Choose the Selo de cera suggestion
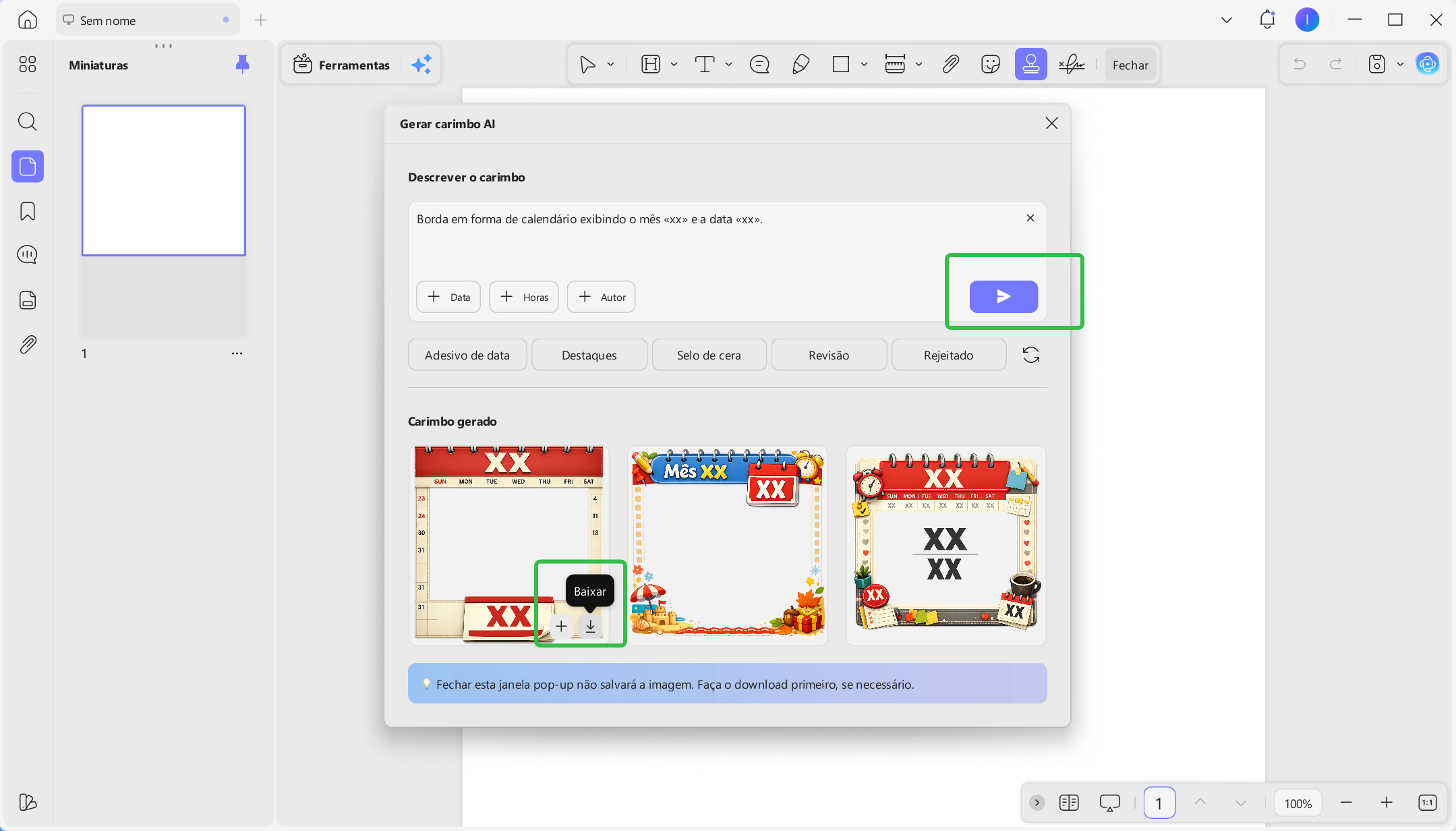 (709, 355)
